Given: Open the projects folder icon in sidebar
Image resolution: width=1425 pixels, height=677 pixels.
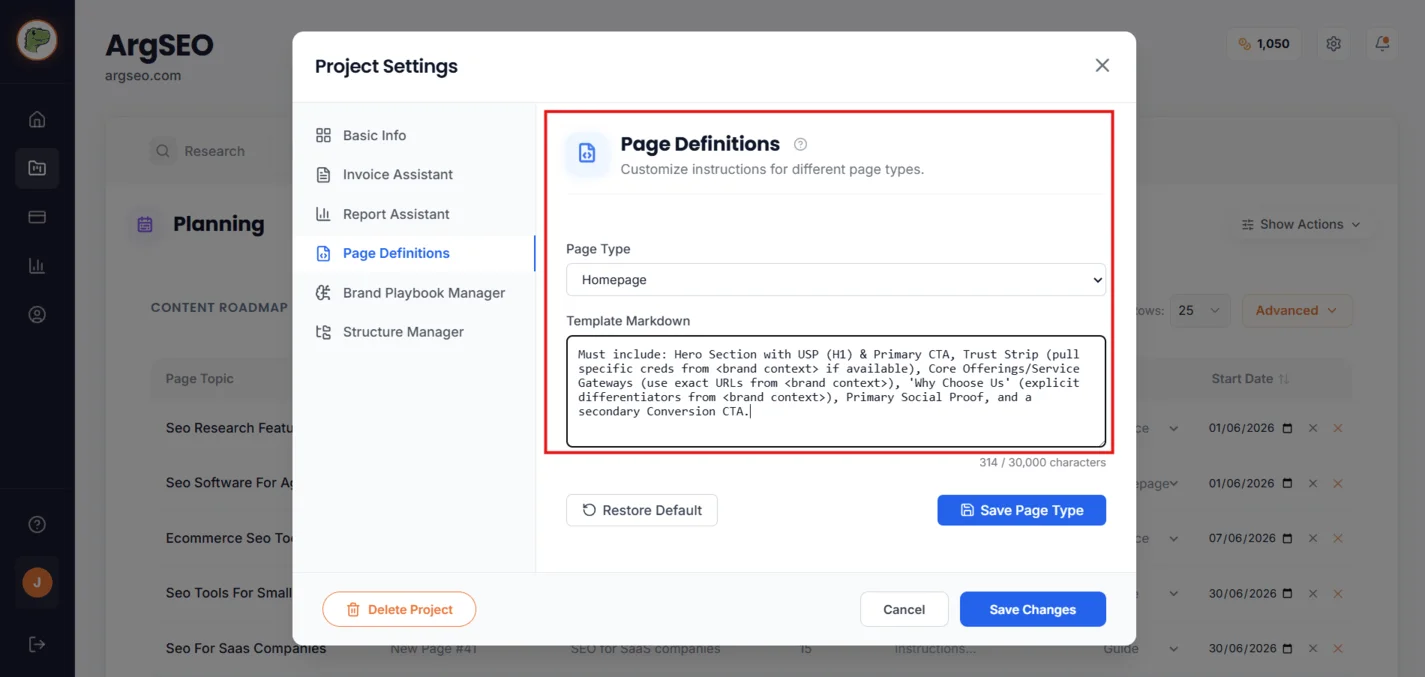Looking at the screenshot, I should point(37,168).
